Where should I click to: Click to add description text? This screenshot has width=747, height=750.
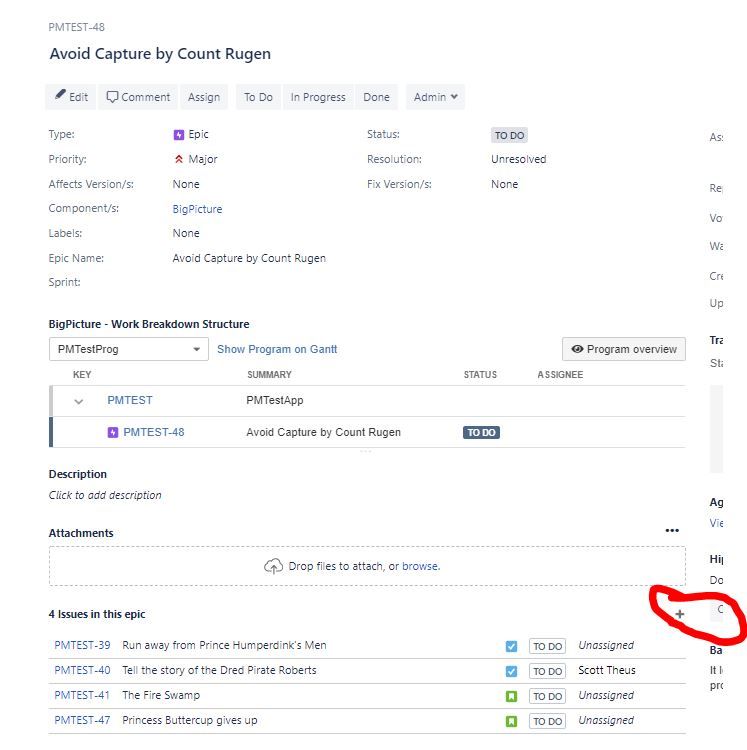105,495
